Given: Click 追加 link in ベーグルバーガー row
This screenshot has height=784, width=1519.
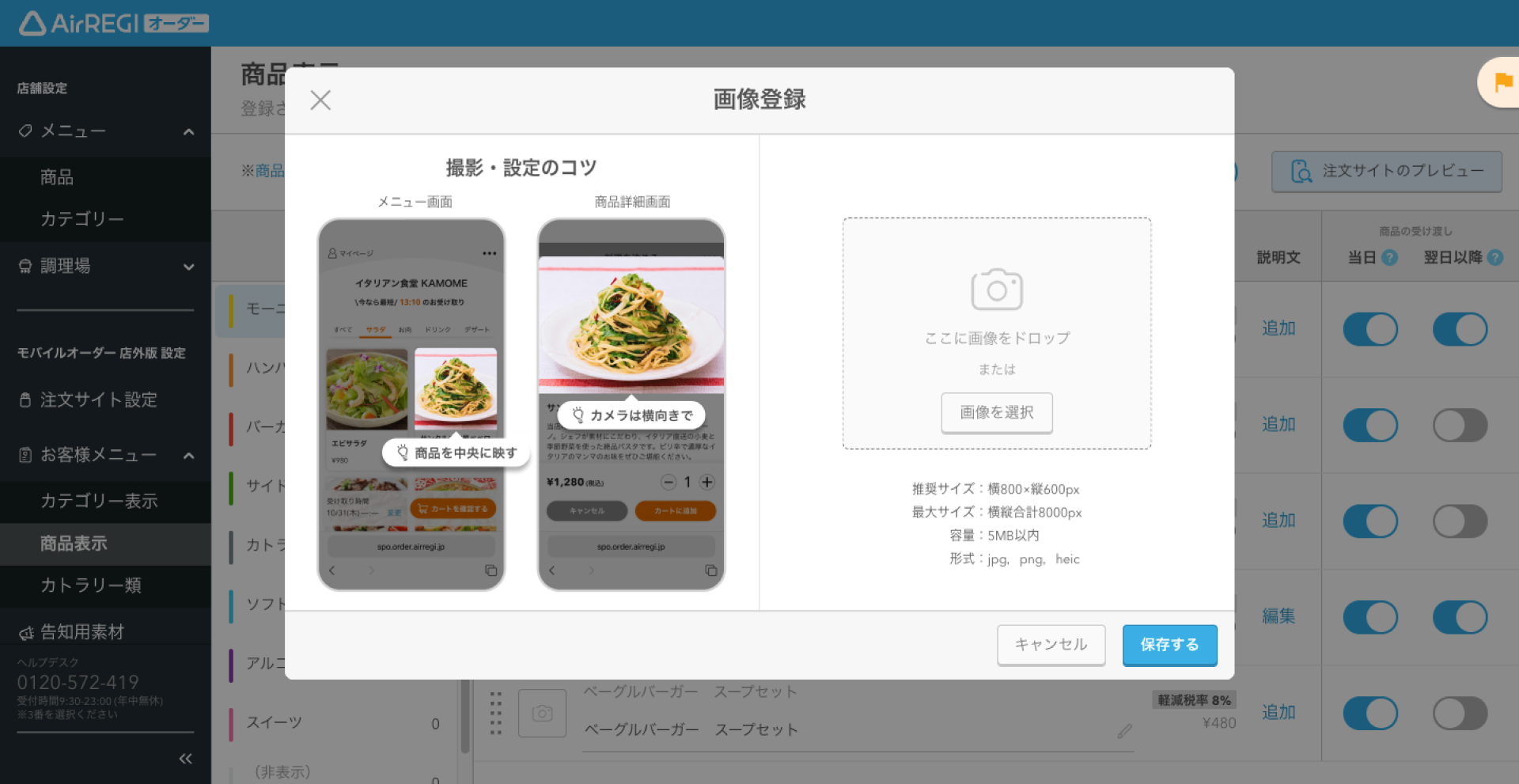Looking at the screenshot, I should pyautogui.click(x=1278, y=712).
